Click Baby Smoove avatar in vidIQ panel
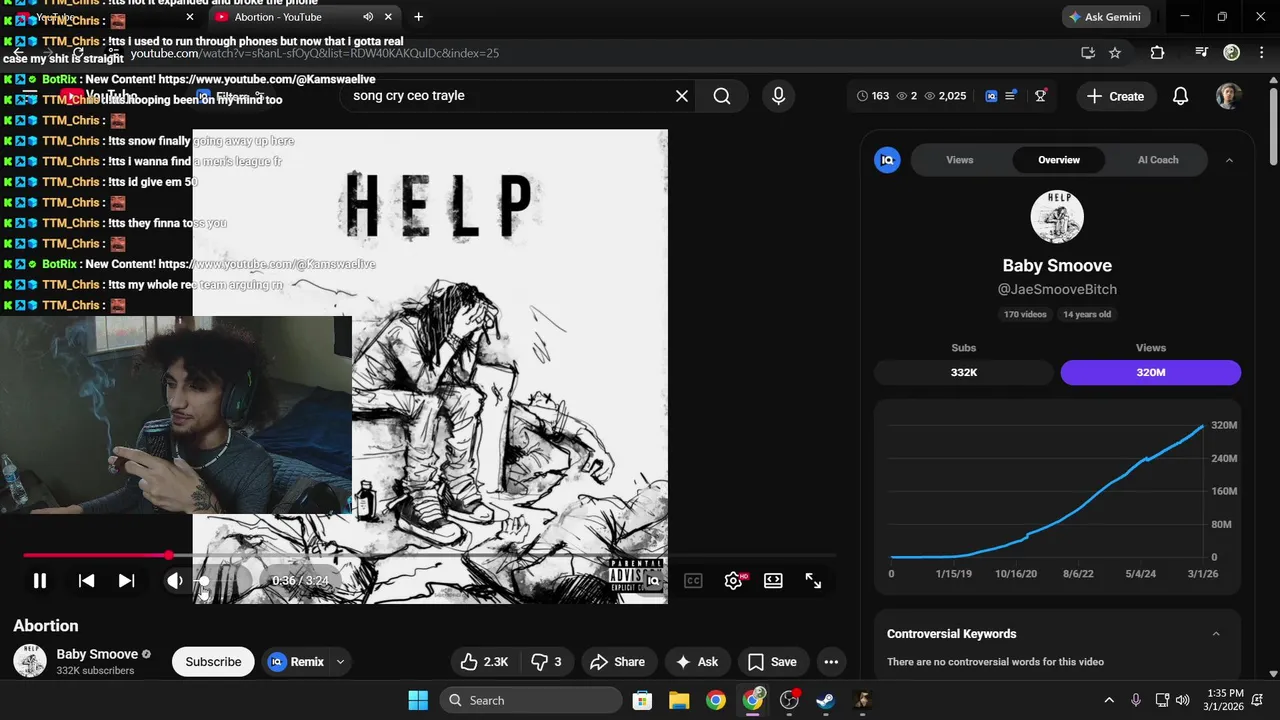This screenshot has width=1280, height=720. coord(1057,217)
